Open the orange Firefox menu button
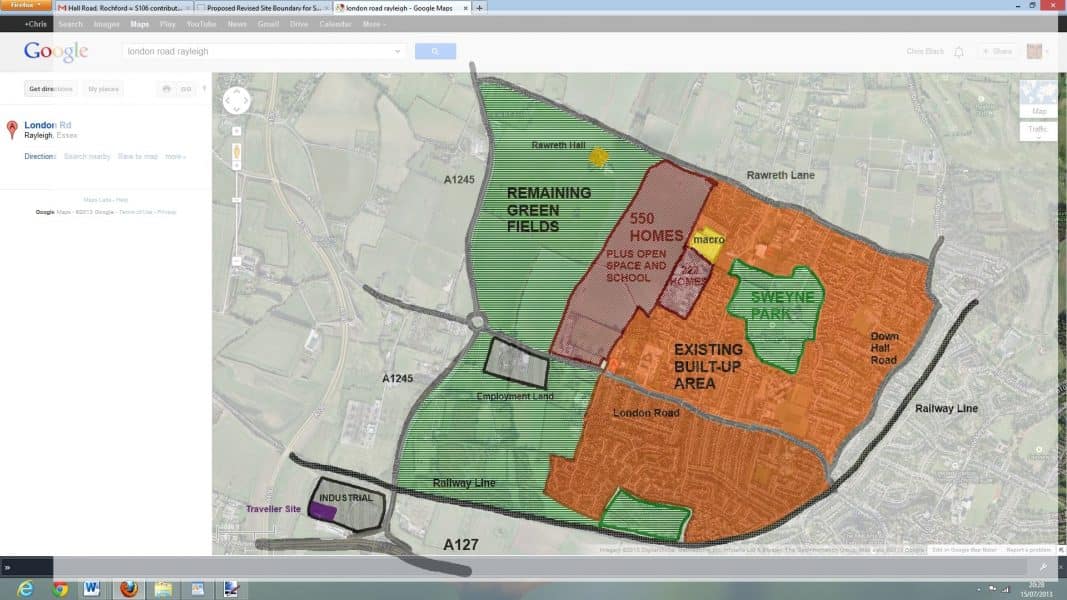 pyautogui.click(x=26, y=5)
